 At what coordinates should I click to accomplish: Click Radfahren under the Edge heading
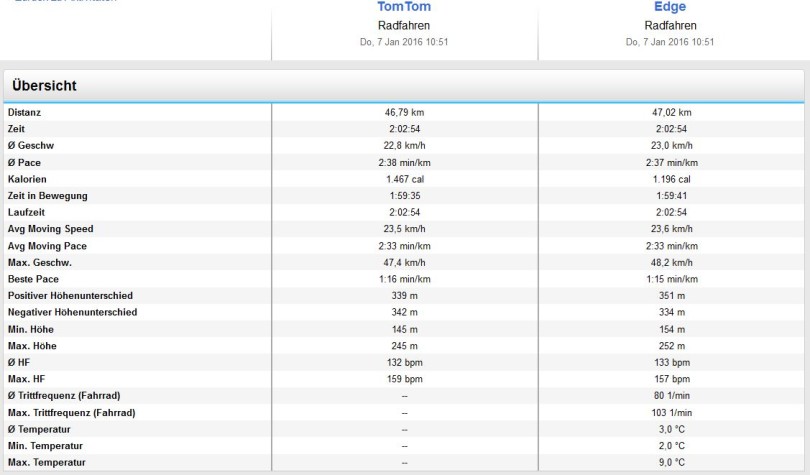coord(670,25)
